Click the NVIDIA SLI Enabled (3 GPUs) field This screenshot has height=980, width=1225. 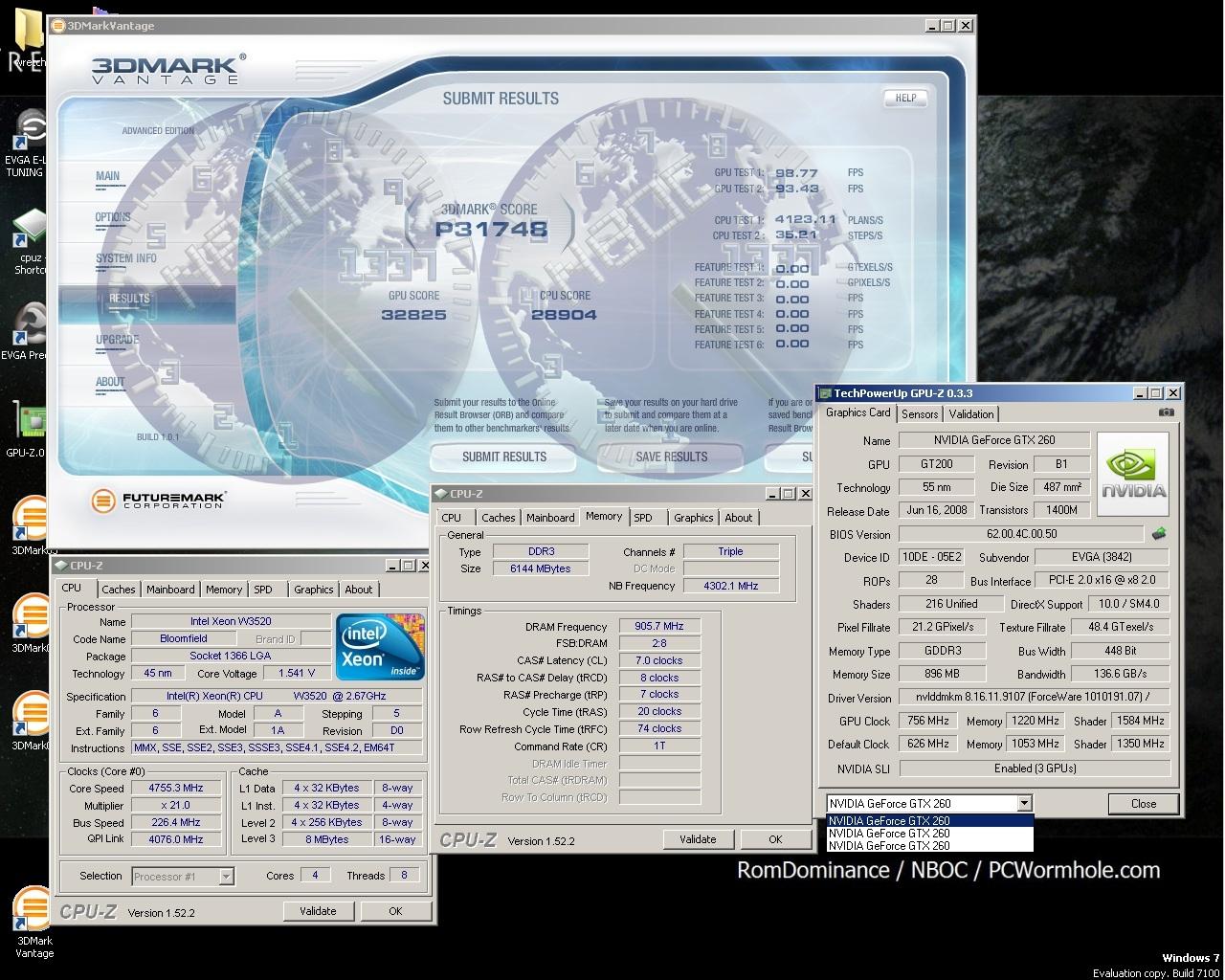(x=1035, y=768)
